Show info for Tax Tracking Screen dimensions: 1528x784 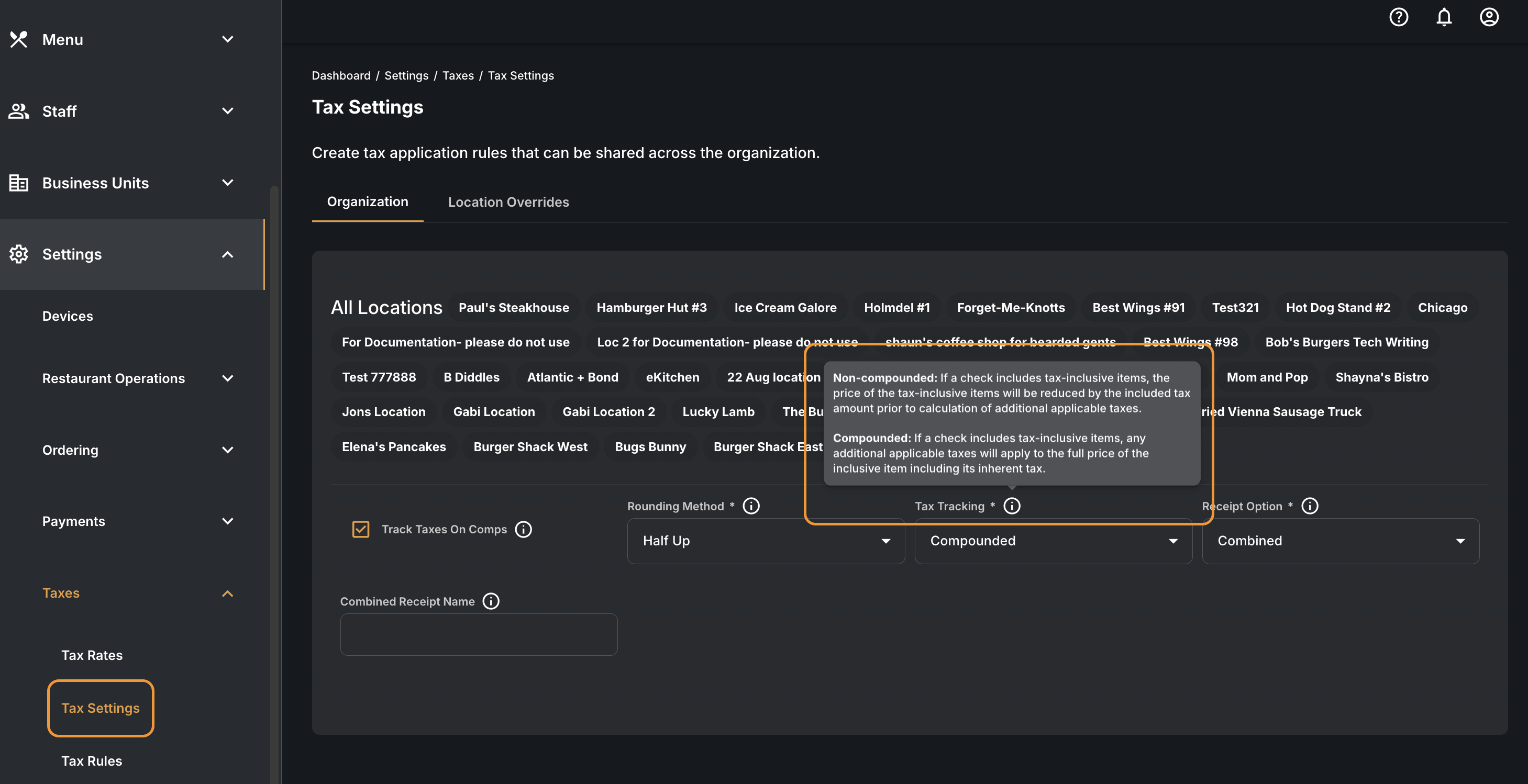(x=1011, y=506)
